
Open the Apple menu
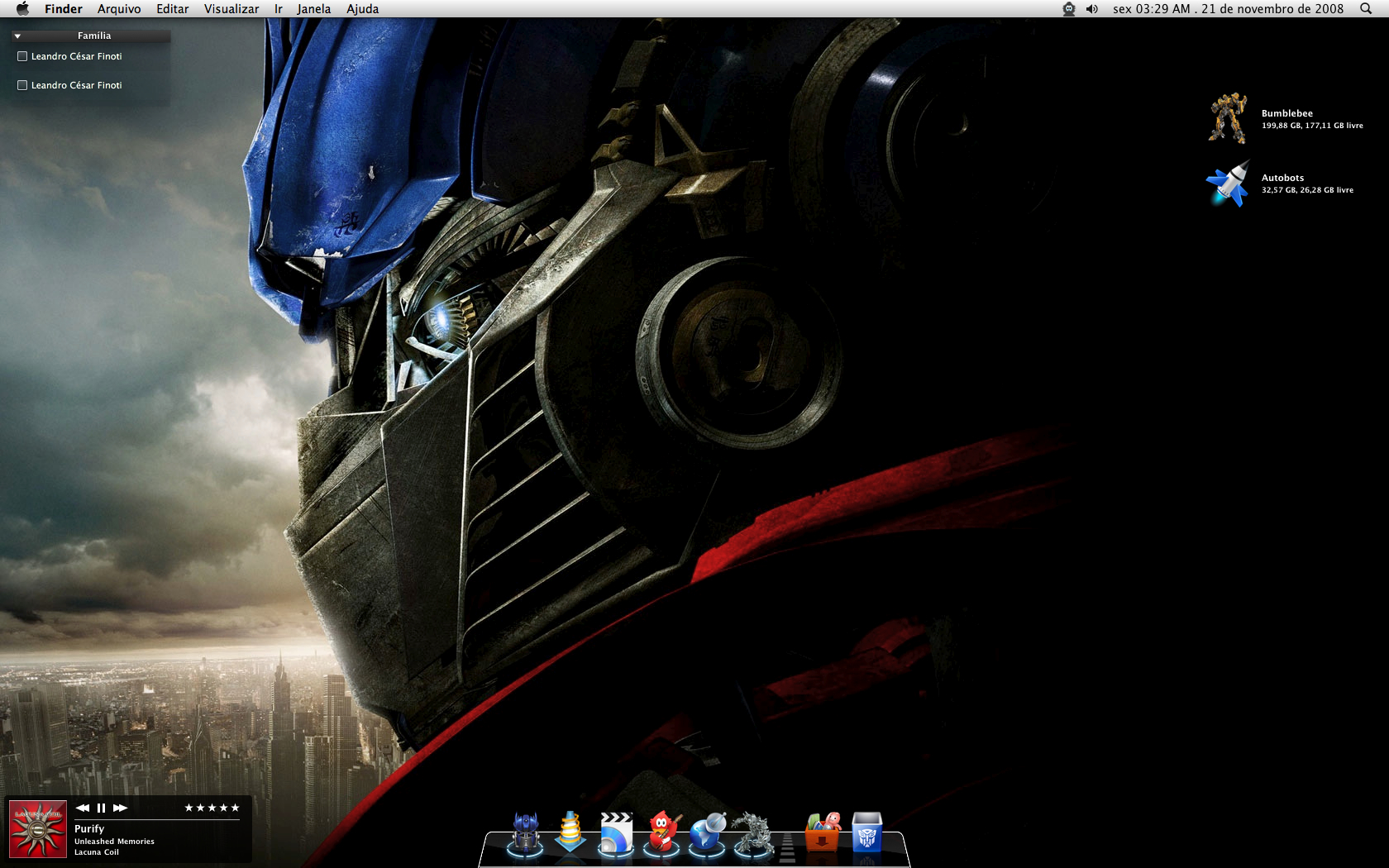coord(22,8)
